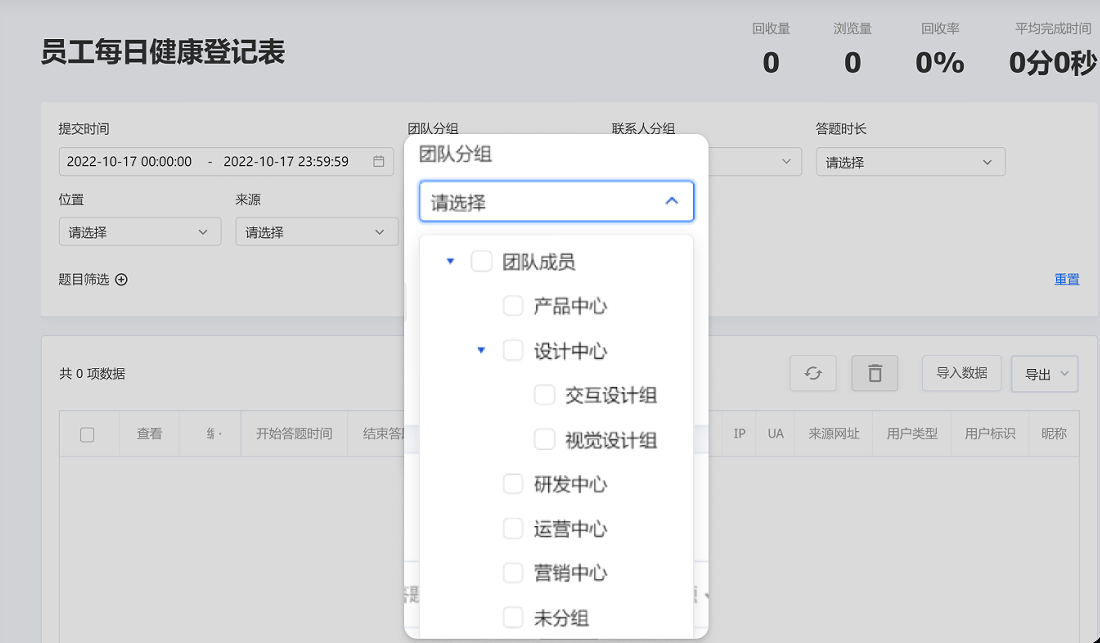Click the 导入数据 button
Viewport: 1100px width, 643px height.
point(961,373)
